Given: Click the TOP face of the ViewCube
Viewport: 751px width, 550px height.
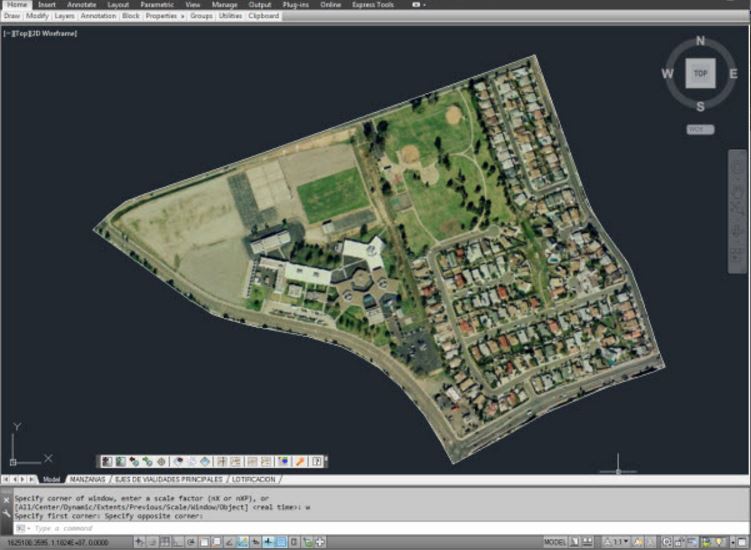Looking at the screenshot, I should coord(700,75).
